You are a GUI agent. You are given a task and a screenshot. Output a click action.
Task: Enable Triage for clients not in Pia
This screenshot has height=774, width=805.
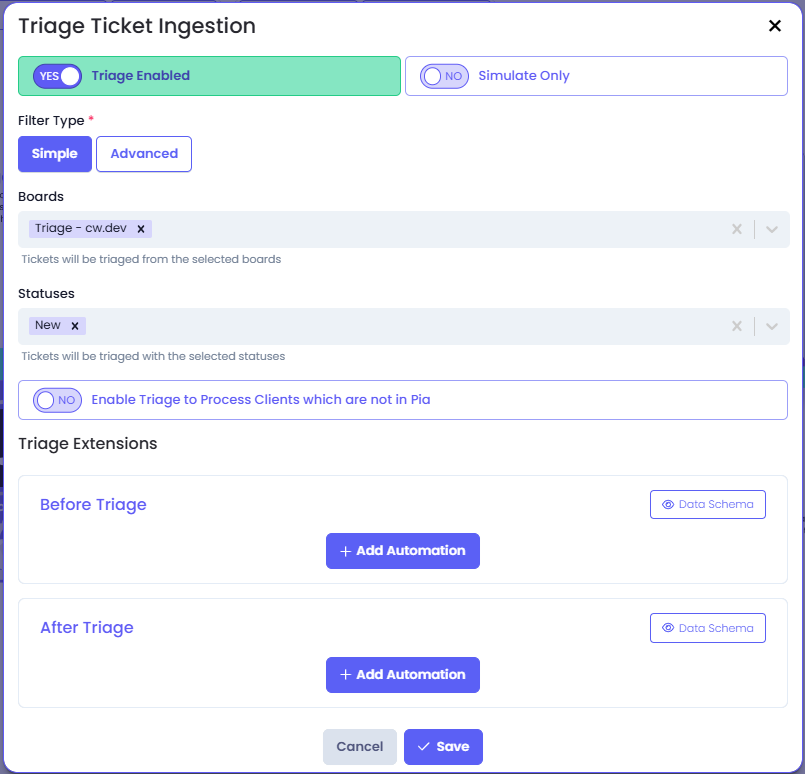click(58, 400)
